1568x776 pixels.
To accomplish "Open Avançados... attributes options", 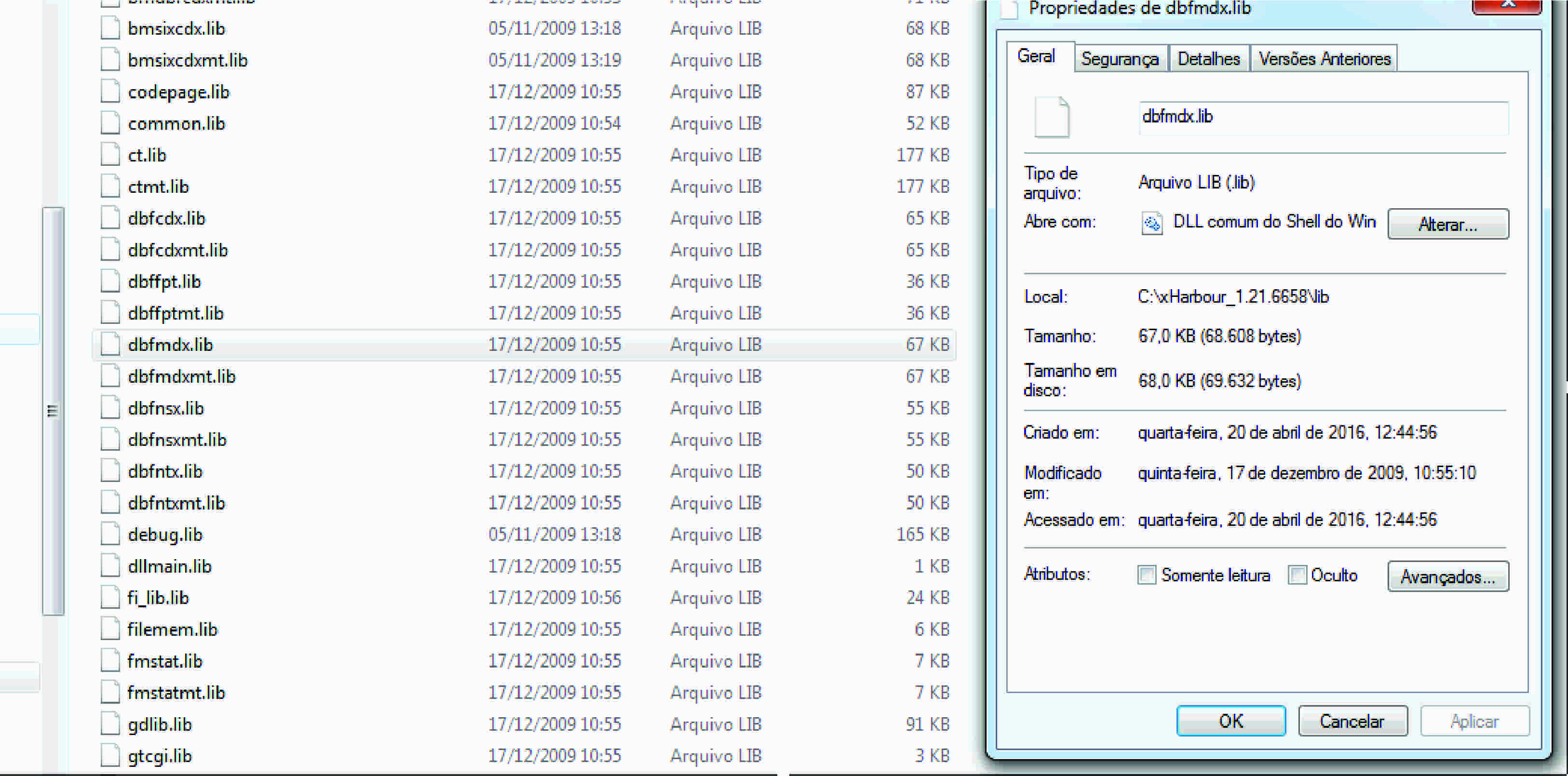I will (x=1447, y=576).
